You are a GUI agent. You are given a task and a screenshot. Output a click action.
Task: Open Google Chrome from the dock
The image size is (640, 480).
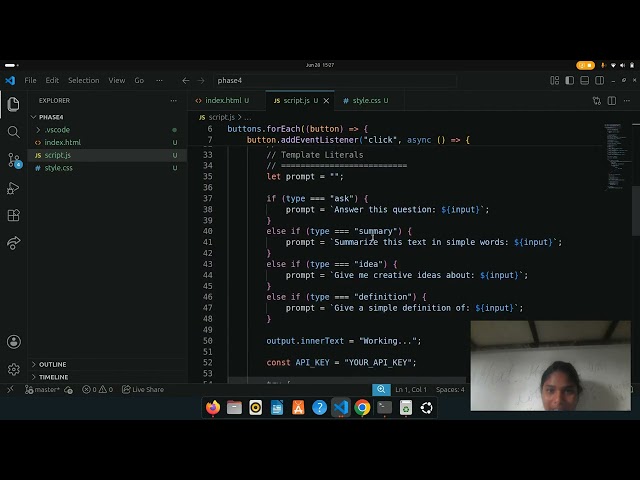tap(362, 407)
